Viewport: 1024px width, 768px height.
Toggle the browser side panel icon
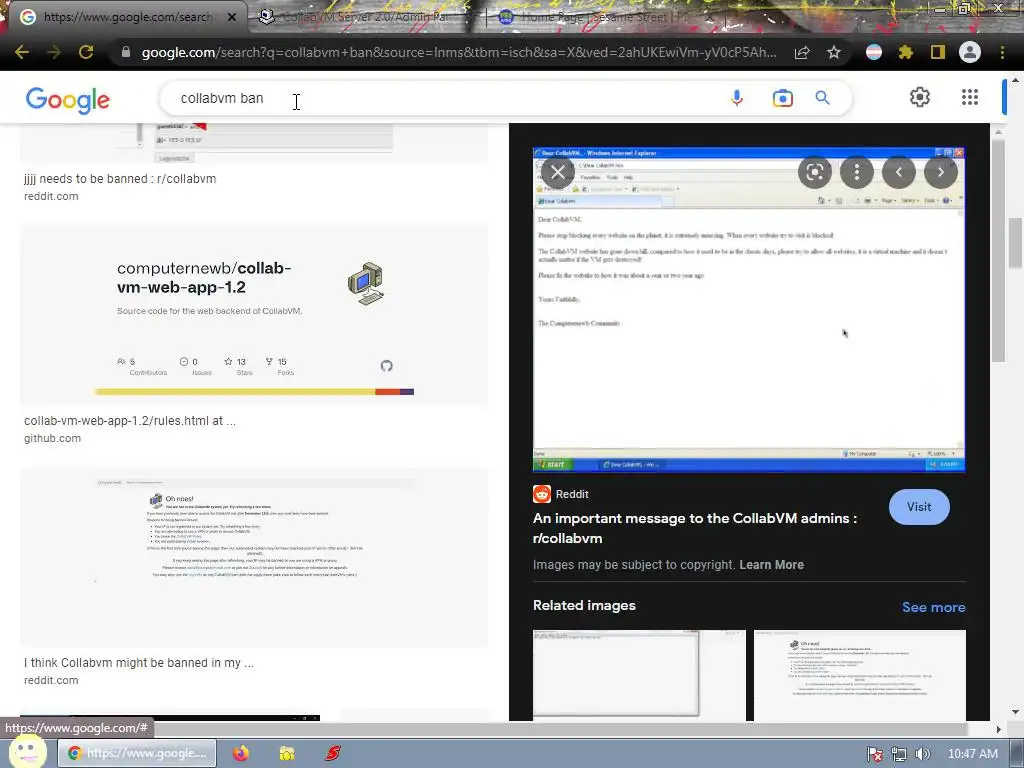(x=938, y=52)
